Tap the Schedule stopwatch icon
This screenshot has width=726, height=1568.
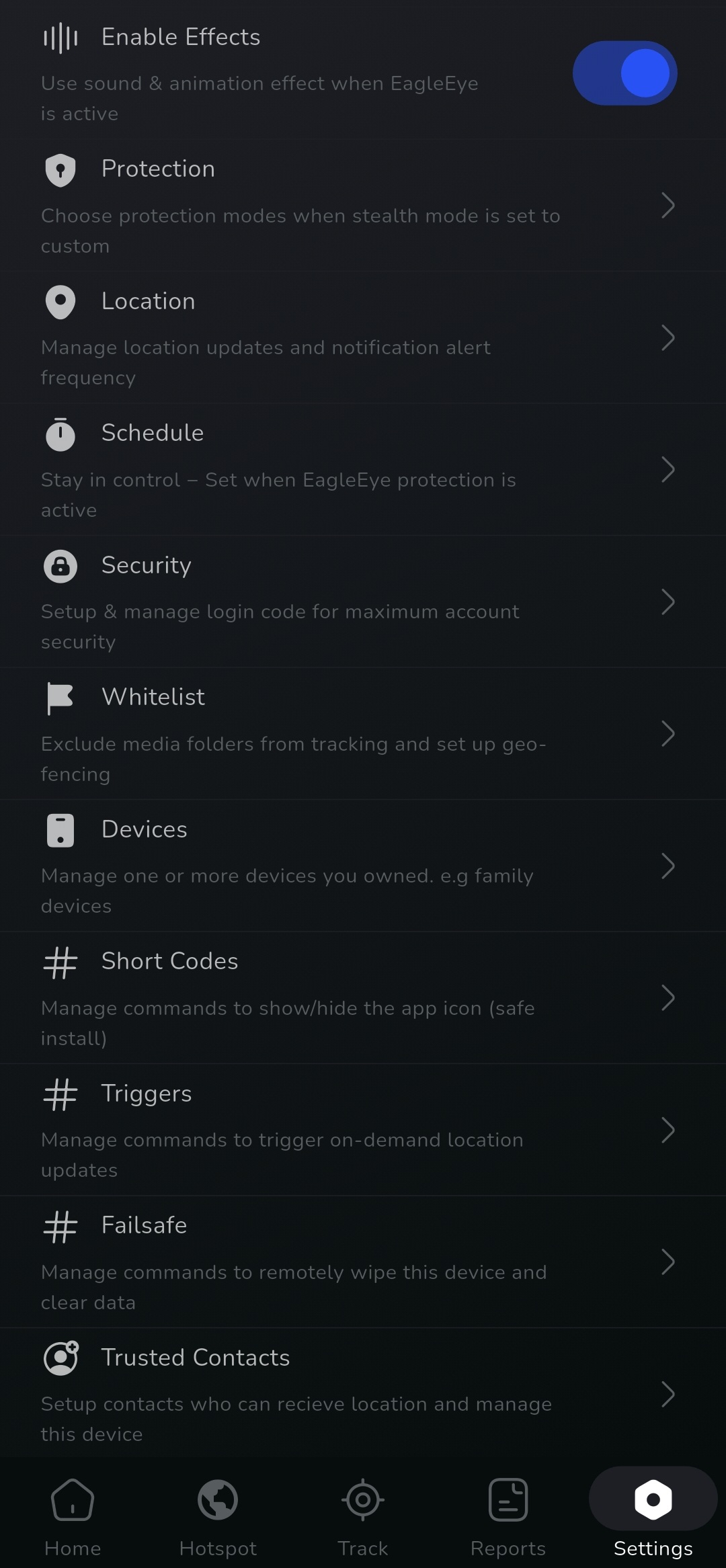(61, 434)
